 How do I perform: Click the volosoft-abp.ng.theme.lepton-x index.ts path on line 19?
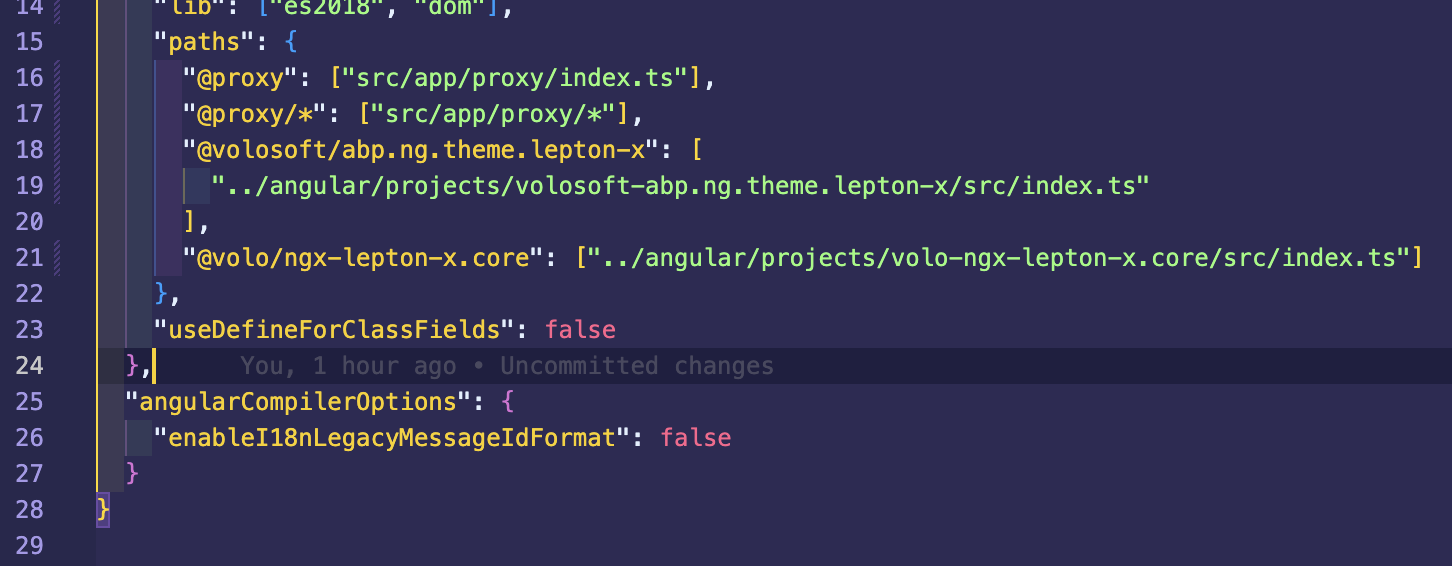click(x=680, y=186)
